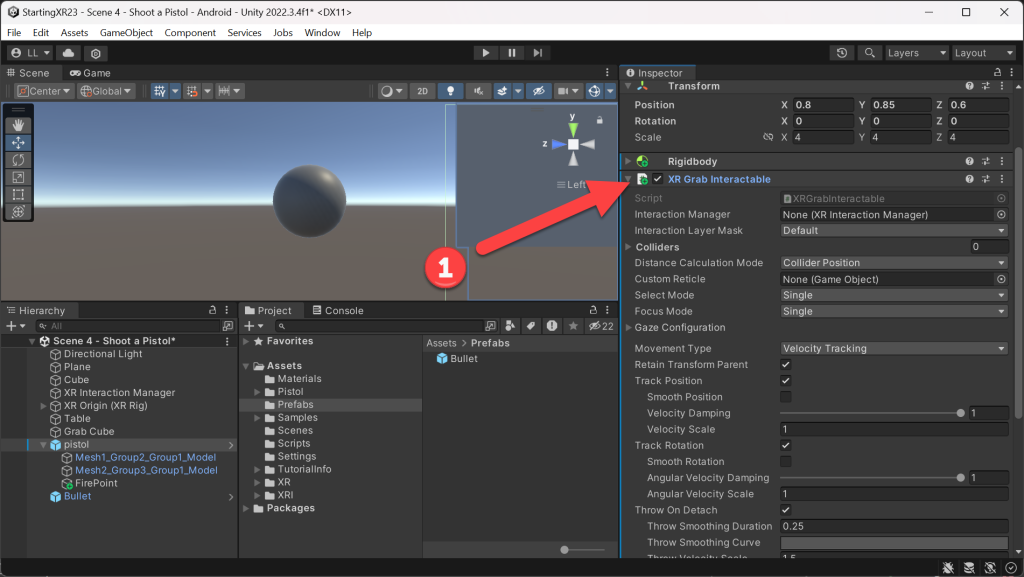Toggle hidden packages count icon
The image size is (1024, 577).
(x=601, y=326)
